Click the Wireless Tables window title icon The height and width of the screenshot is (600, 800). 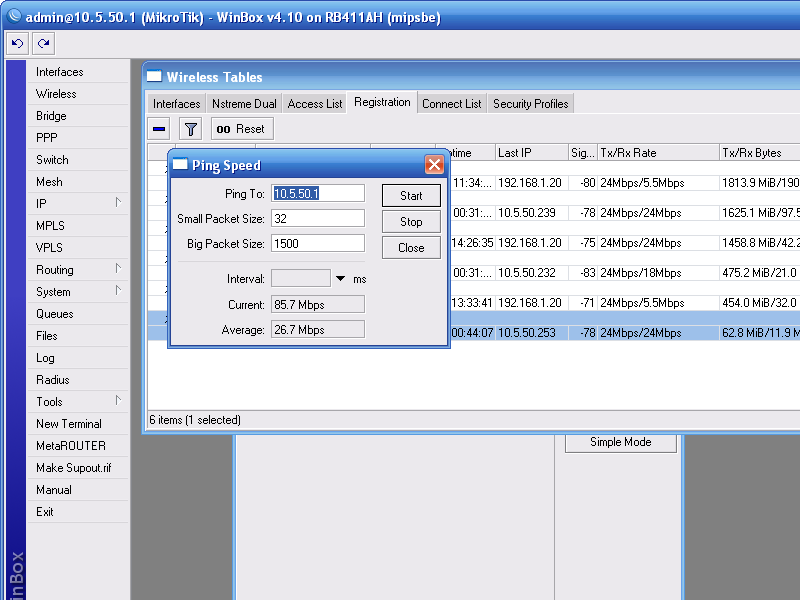pyautogui.click(x=154, y=77)
